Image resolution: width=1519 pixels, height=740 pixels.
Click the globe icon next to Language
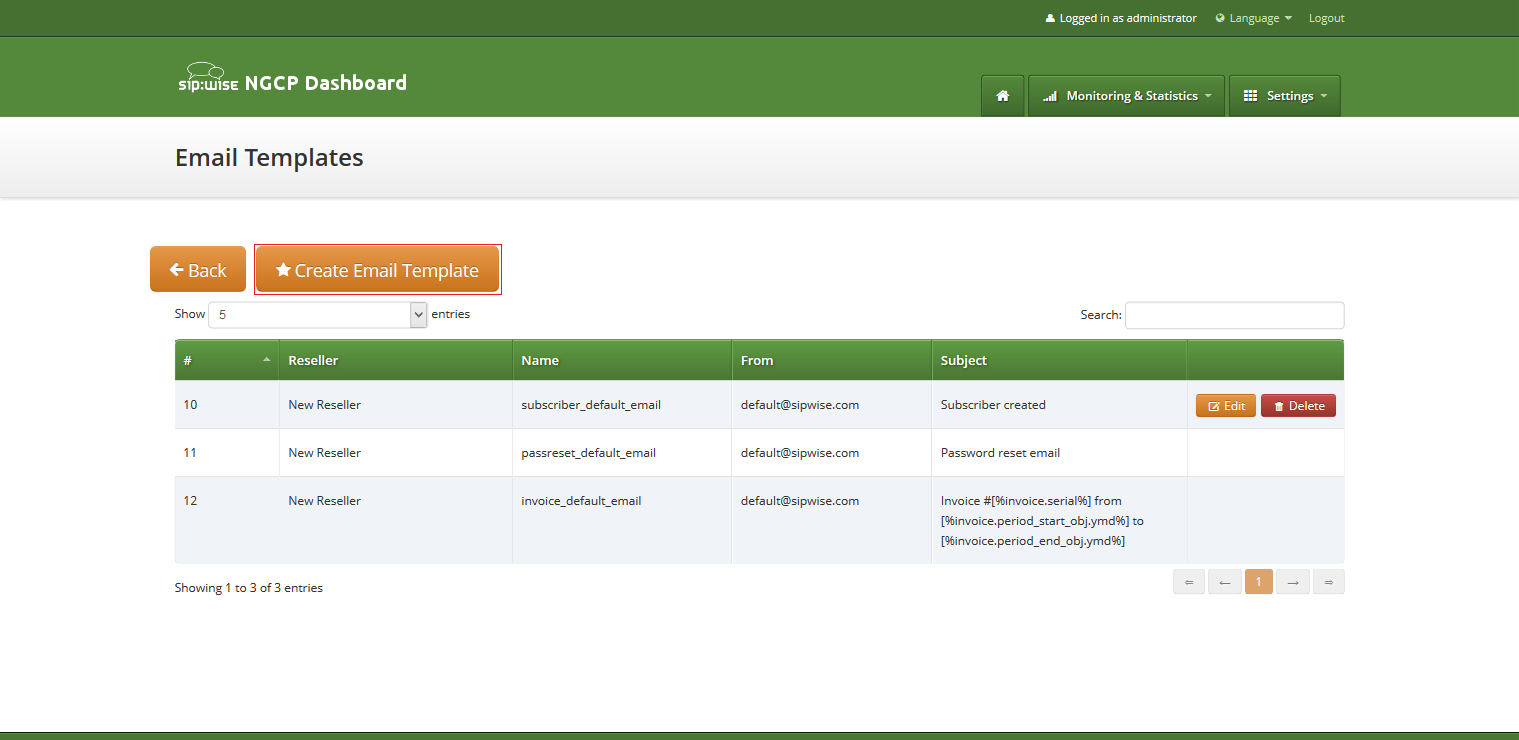tap(1220, 17)
